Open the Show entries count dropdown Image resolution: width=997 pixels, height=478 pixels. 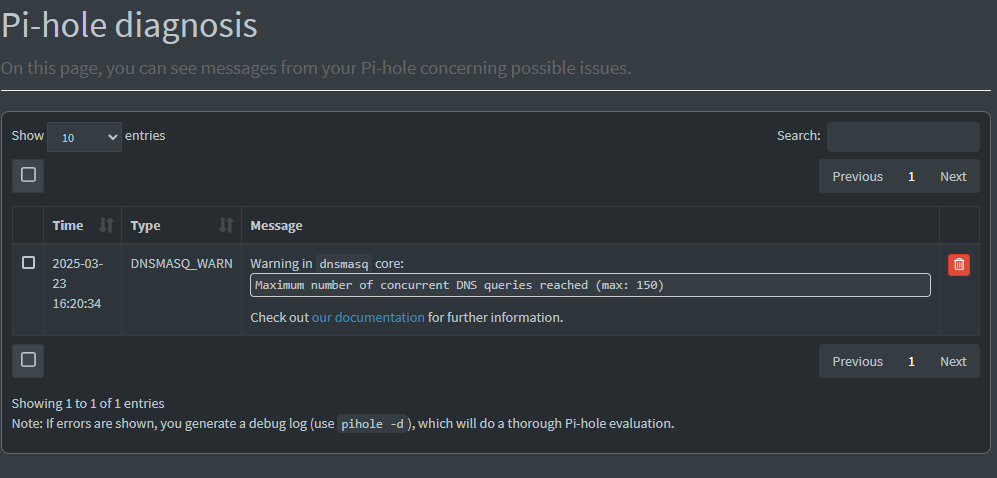(84, 137)
